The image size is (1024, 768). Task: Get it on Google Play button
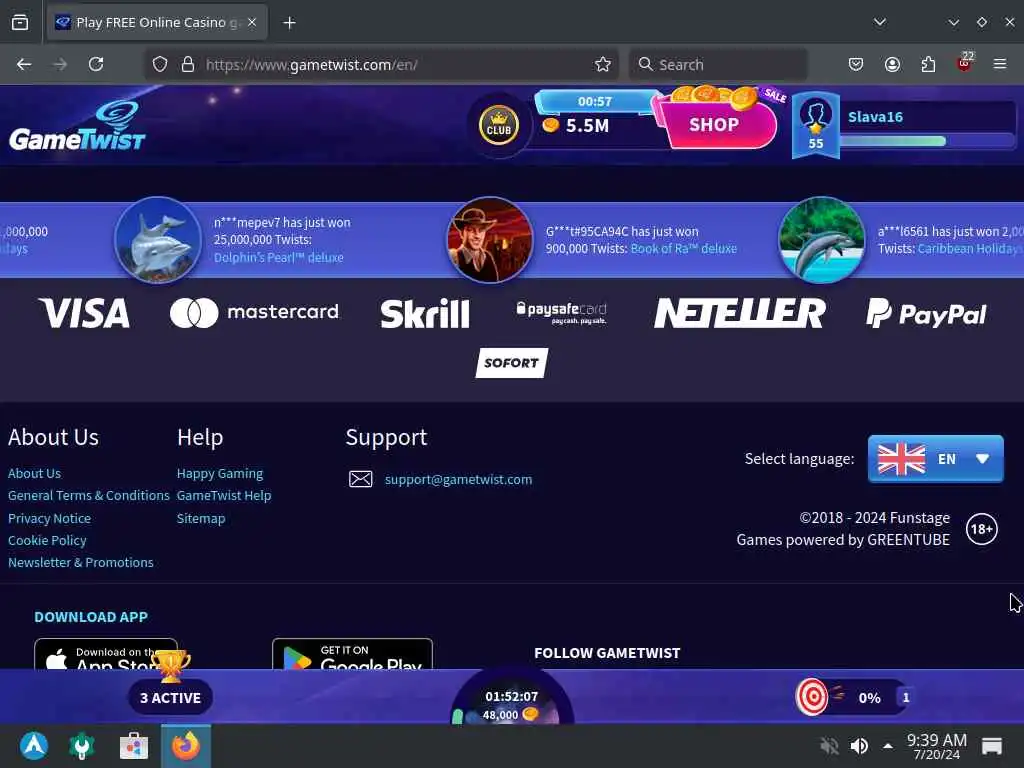(x=352, y=654)
